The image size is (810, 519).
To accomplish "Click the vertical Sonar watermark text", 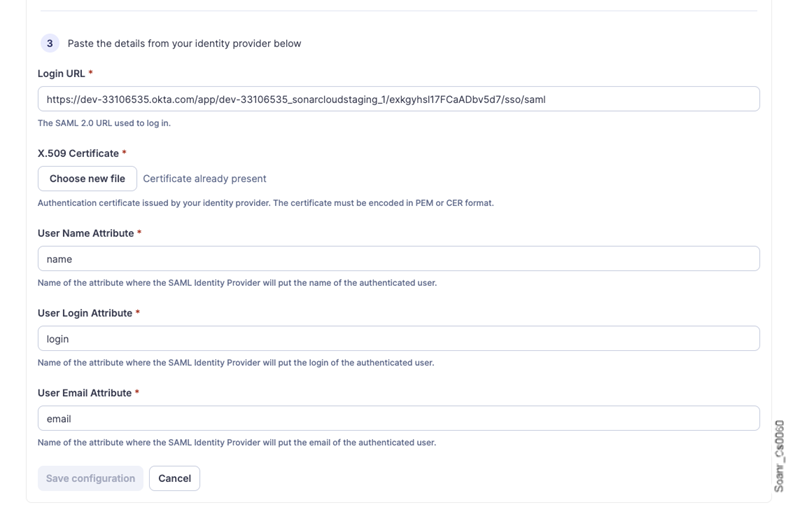I will tap(780, 456).
